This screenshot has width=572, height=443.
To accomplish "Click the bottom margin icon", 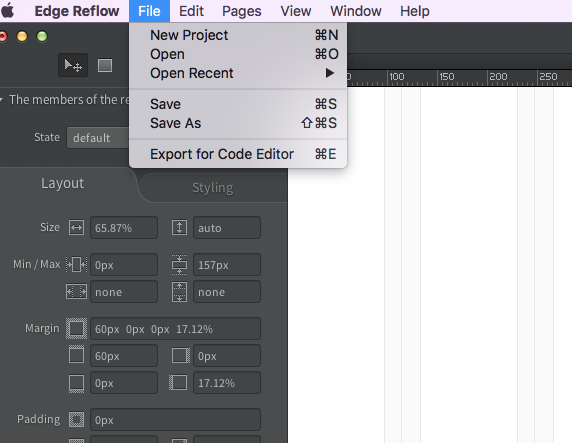I will point(76,383).
